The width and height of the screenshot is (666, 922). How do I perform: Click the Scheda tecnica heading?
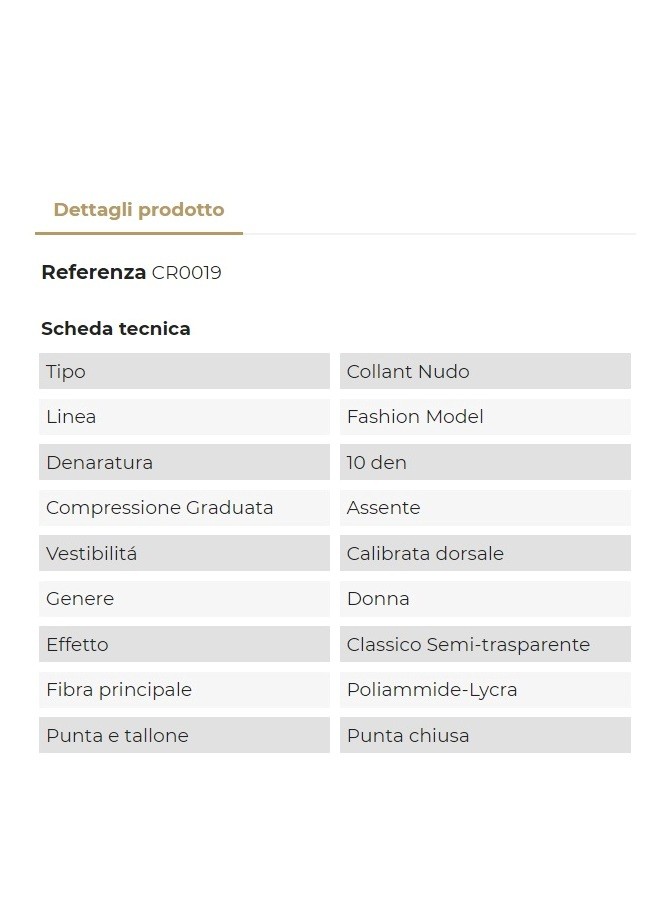click(116, 329)
